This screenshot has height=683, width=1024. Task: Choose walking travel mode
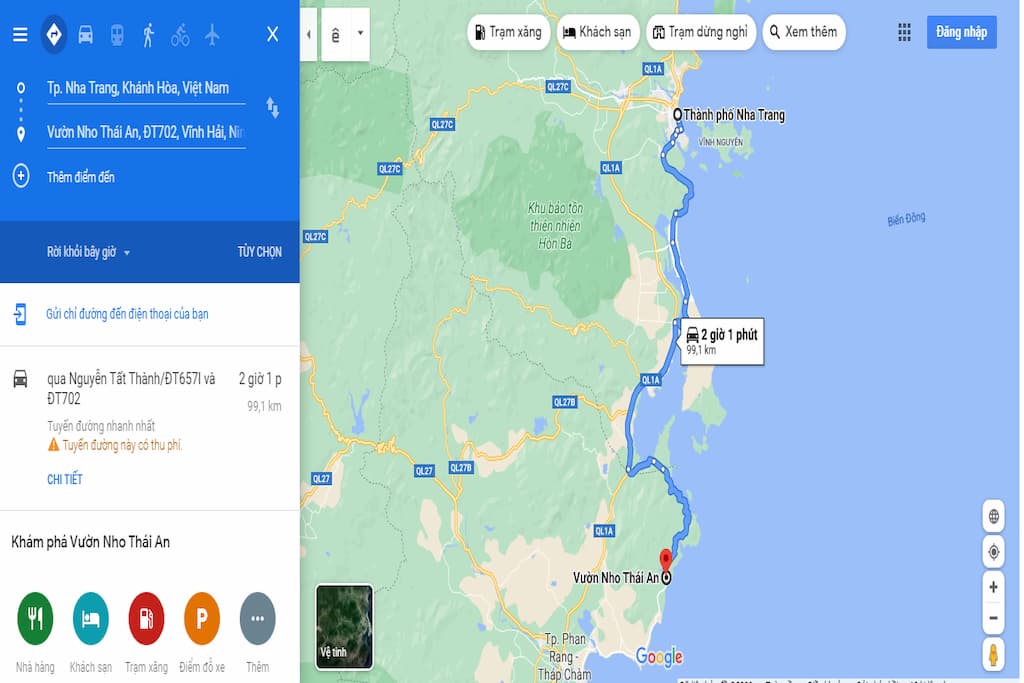point(149,35)
